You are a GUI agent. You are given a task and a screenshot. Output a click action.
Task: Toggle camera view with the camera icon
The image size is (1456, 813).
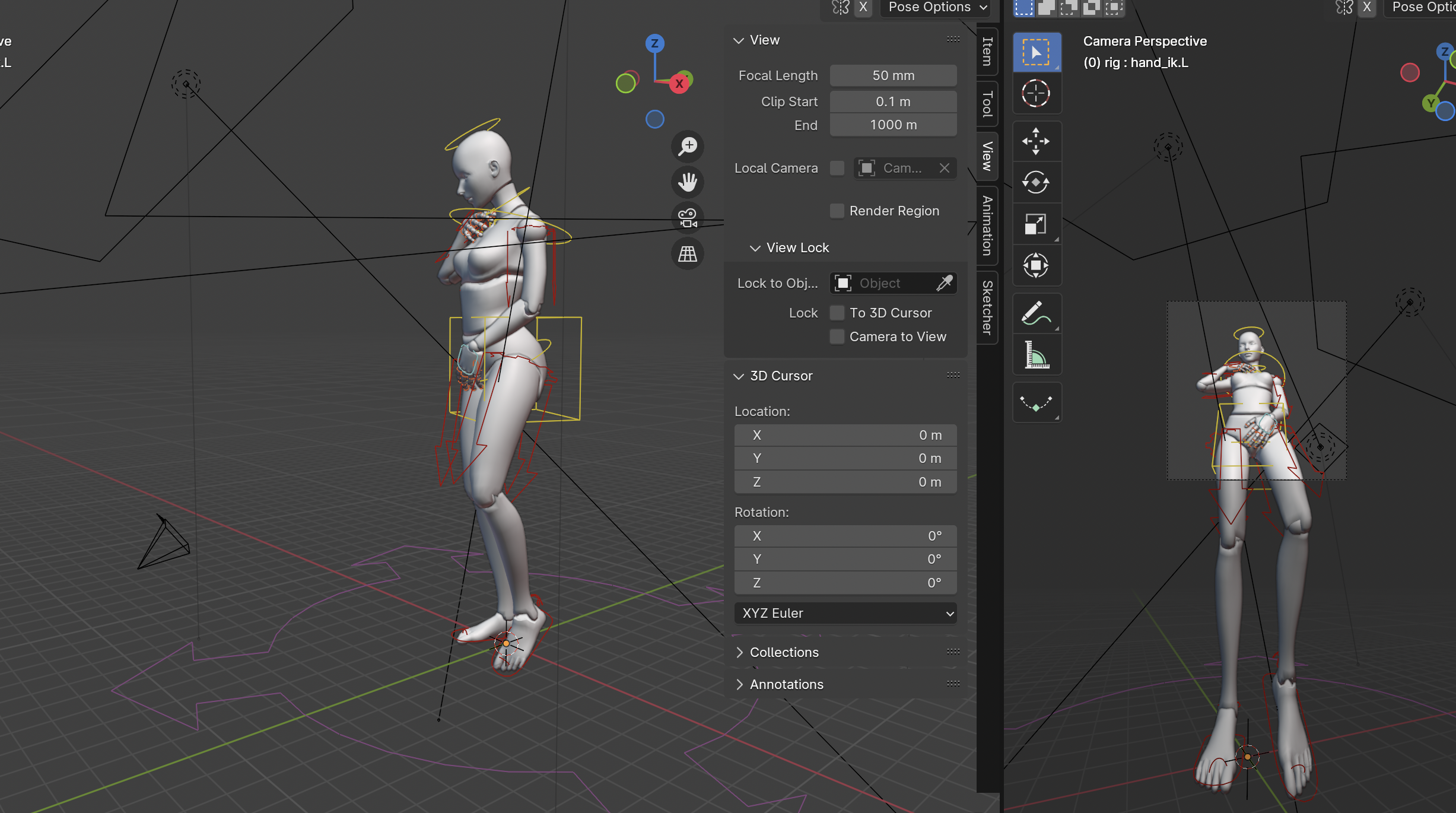point(688,218)
